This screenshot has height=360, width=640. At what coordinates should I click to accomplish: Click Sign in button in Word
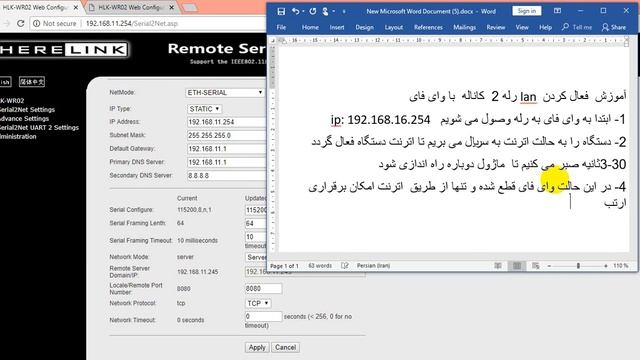(x=527, y=11)
